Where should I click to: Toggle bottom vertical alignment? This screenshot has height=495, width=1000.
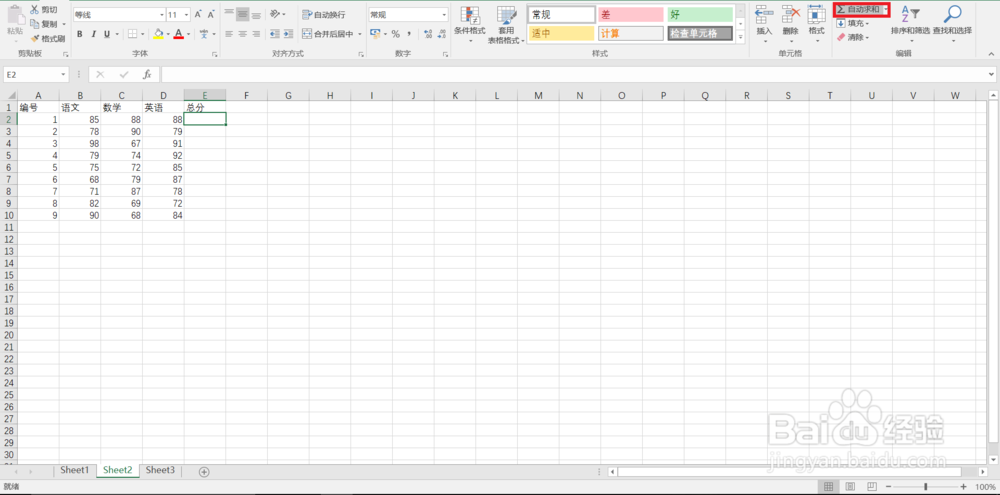tap(256, 14)
